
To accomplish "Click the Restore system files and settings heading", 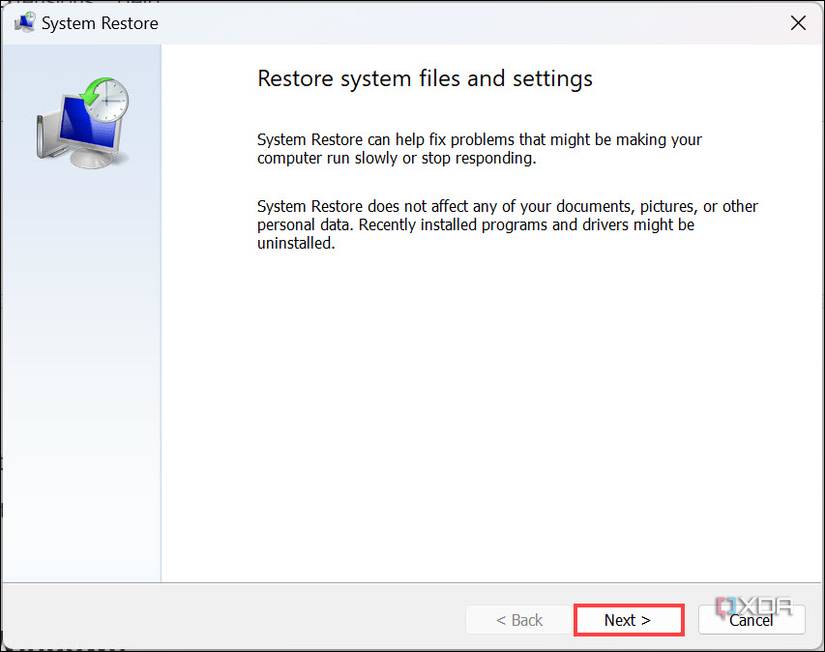I will click(424, 78).
